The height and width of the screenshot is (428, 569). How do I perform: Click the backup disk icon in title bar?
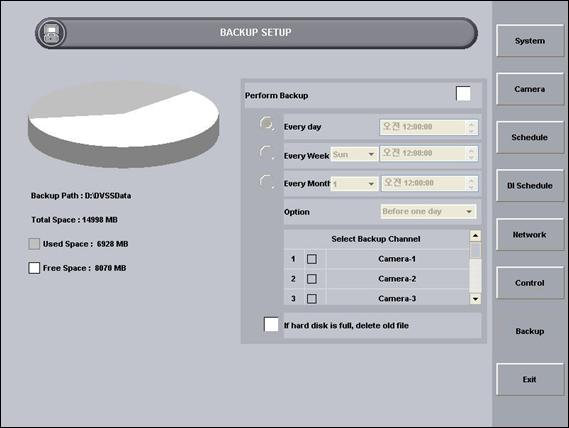(51, 33)
